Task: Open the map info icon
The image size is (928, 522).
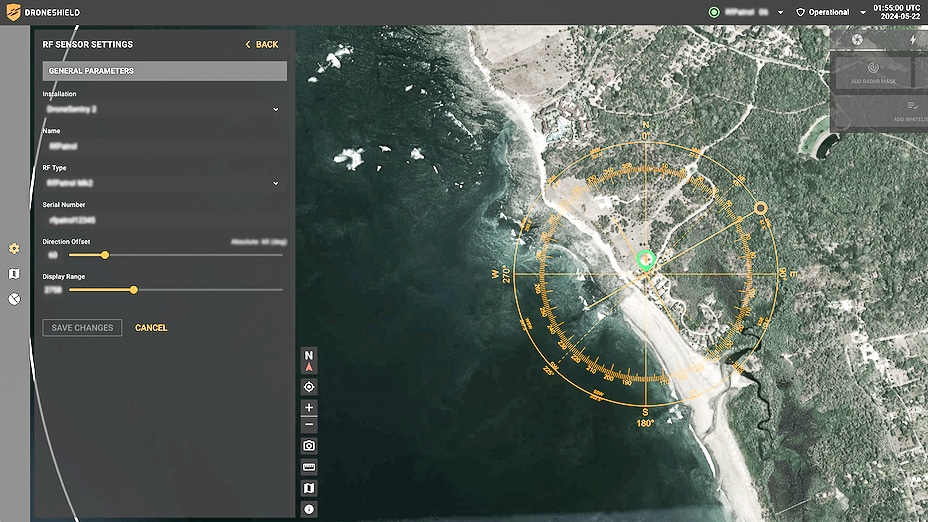Action: pos(309,509)
